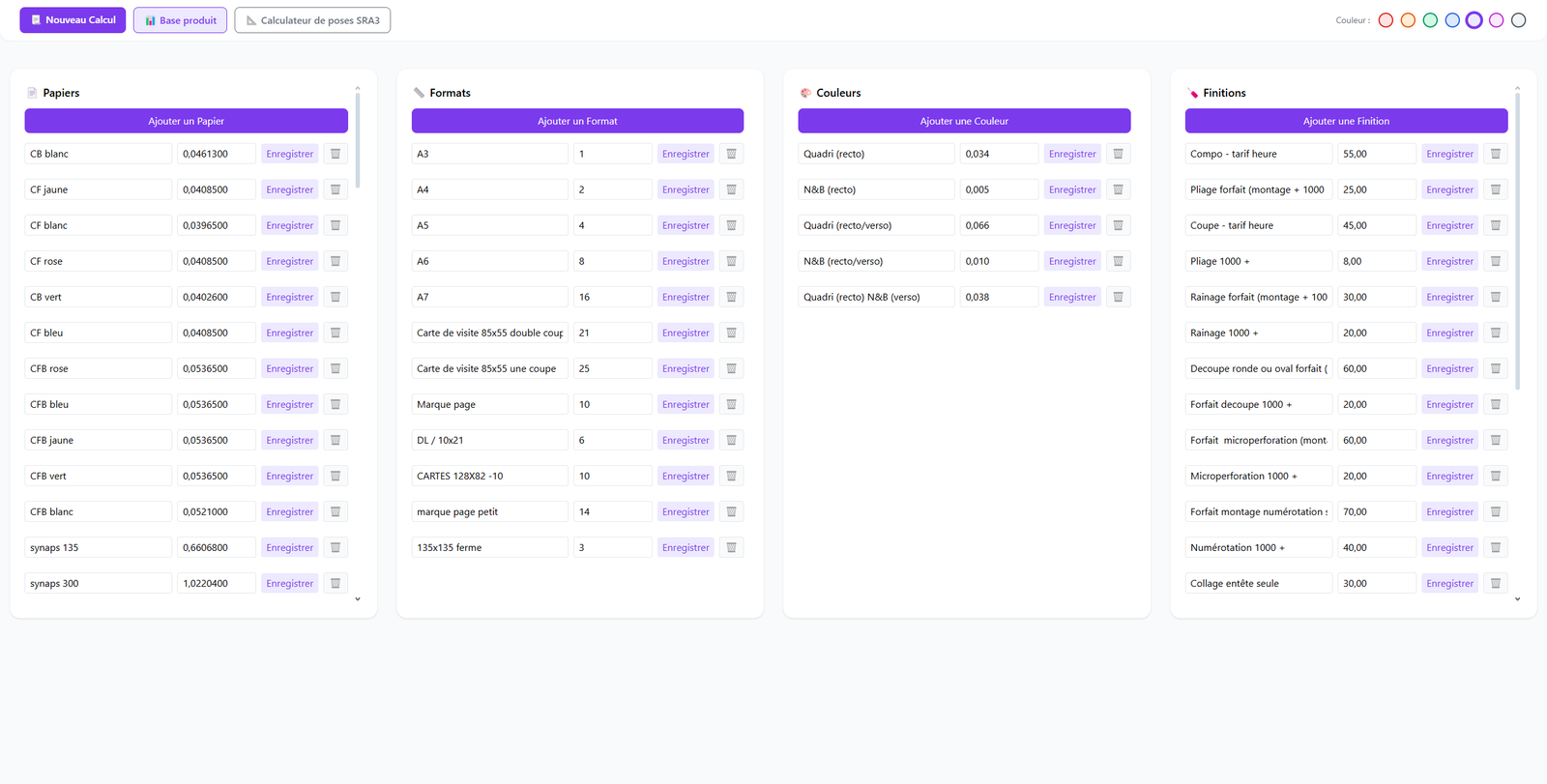The image size is (1547, 784).
Task: Edit the CF jaune price field
Action: click(x=216, y=189)
